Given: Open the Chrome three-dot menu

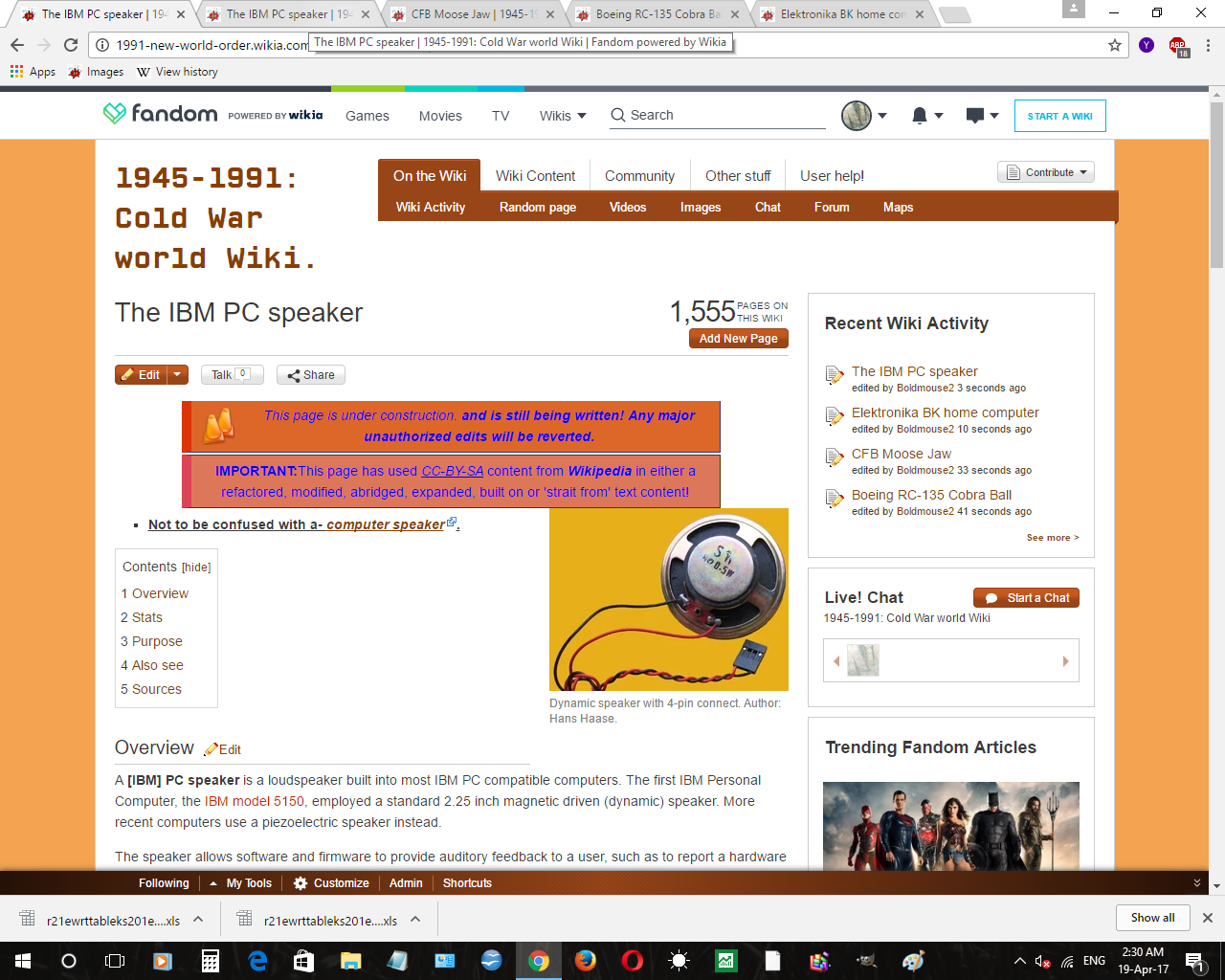Looking at the screenshot, I should (1209, 45).
